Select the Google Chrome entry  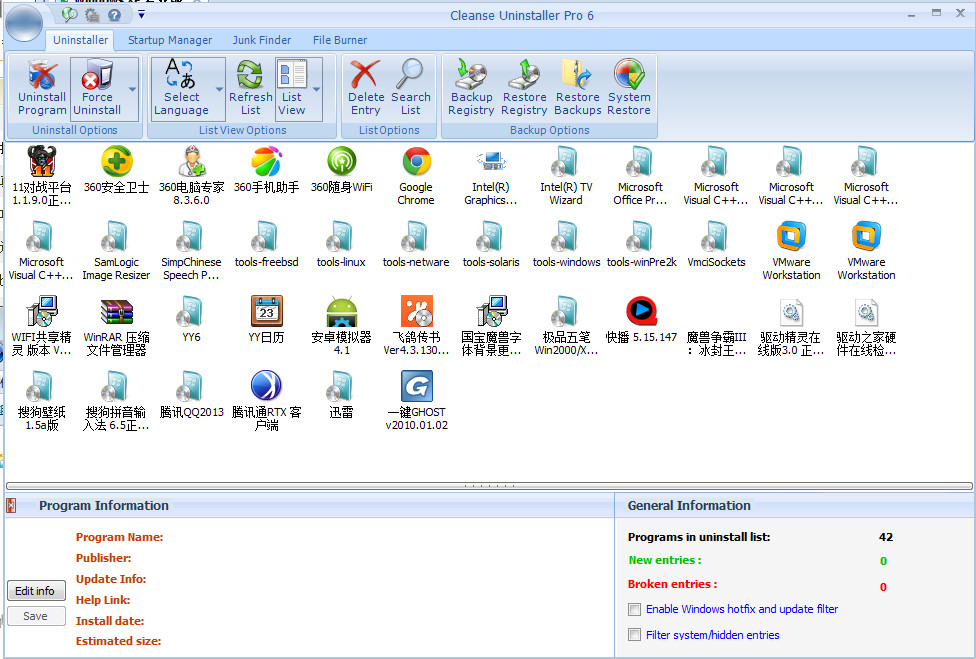click(416, 176)
